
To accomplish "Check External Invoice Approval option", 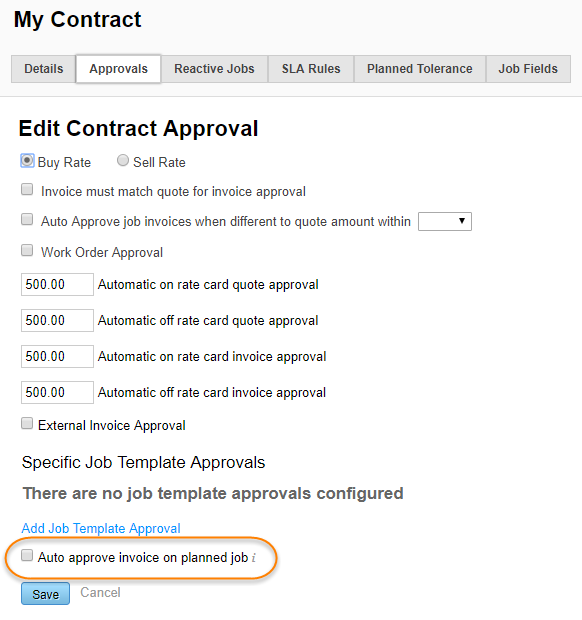I will (x=27, y=423).
